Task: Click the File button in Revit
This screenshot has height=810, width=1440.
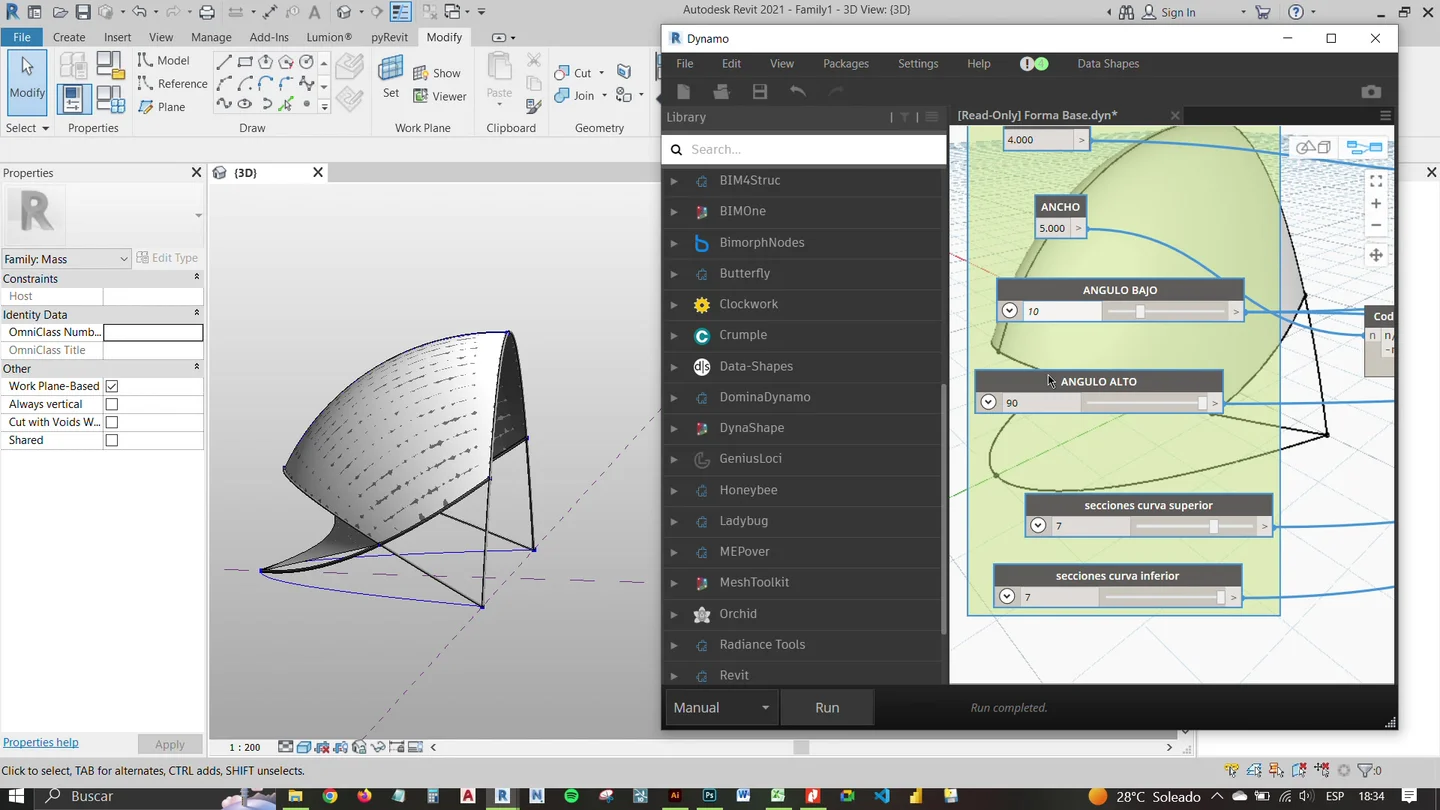Action: click(22, 37)
